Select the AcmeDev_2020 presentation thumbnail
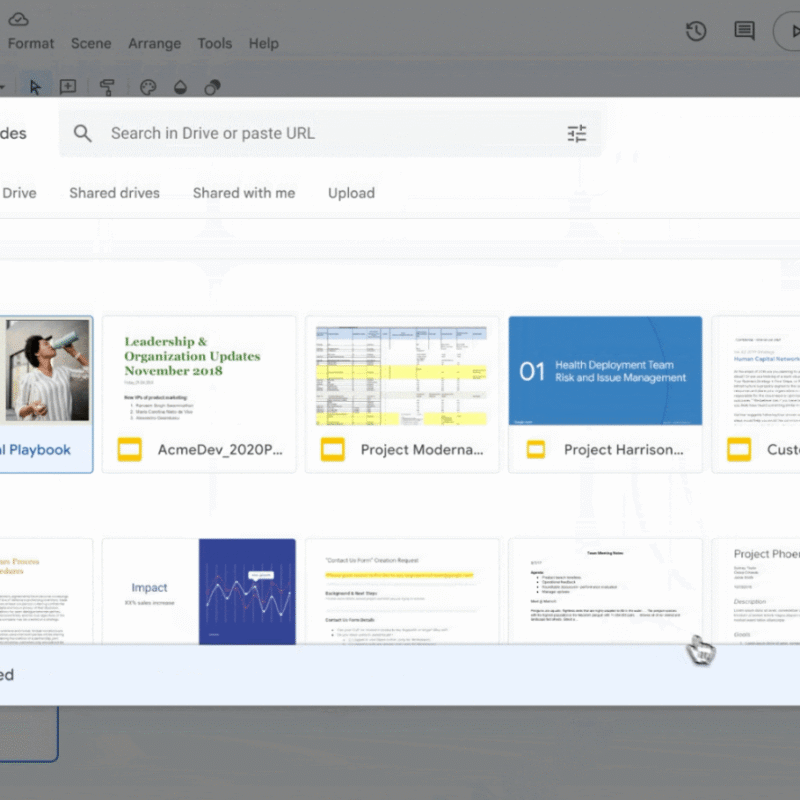This screenshot has height=800, width=800. tap(199, 390)
